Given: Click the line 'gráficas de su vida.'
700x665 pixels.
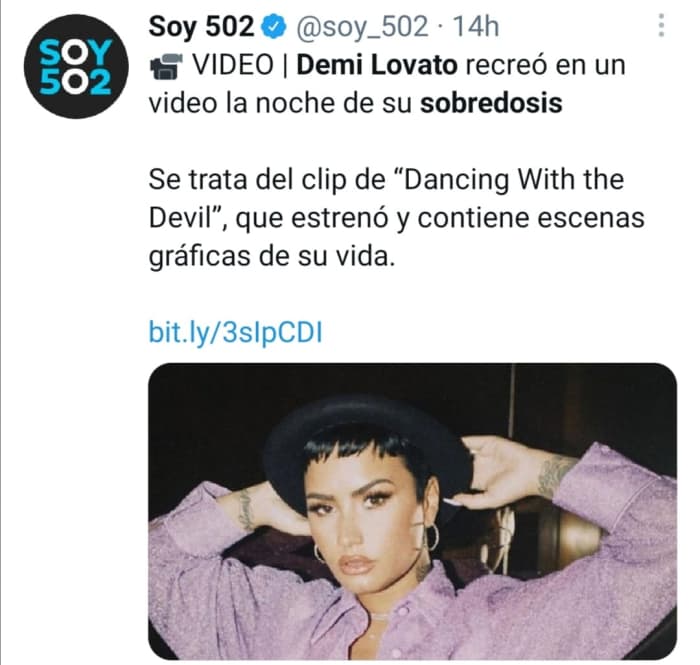Looking at the screenshot, I should click(x=272, y=257).
